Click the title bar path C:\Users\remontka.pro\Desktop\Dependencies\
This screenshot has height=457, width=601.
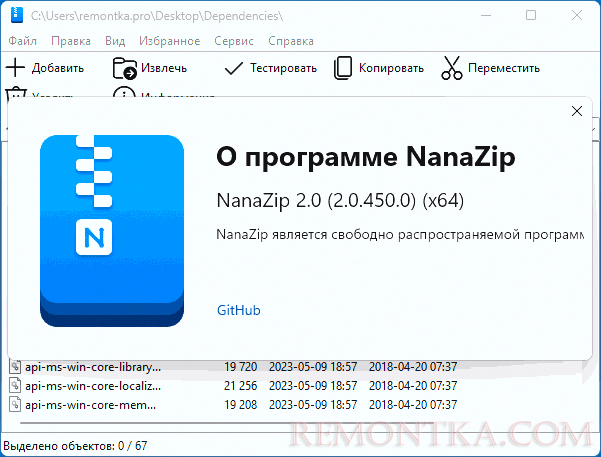pos(157,16)
